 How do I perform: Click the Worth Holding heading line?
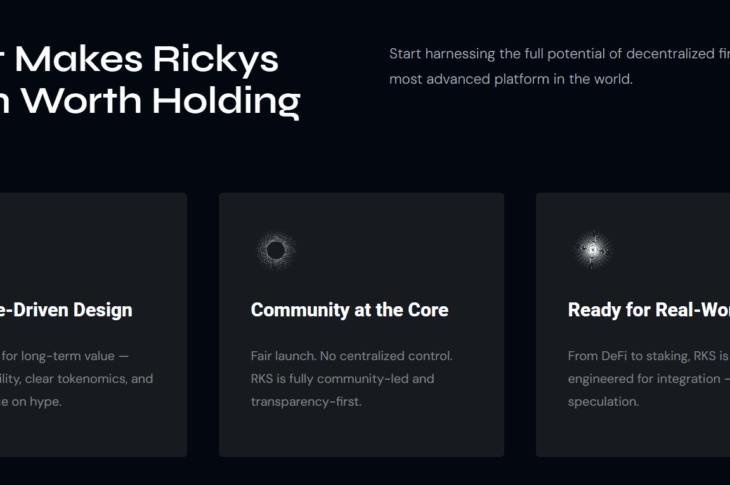[x=150, y=101]
